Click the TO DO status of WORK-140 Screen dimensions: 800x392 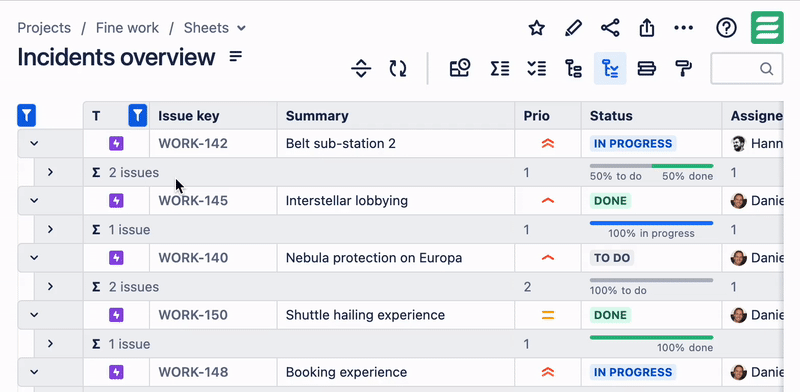612,258
